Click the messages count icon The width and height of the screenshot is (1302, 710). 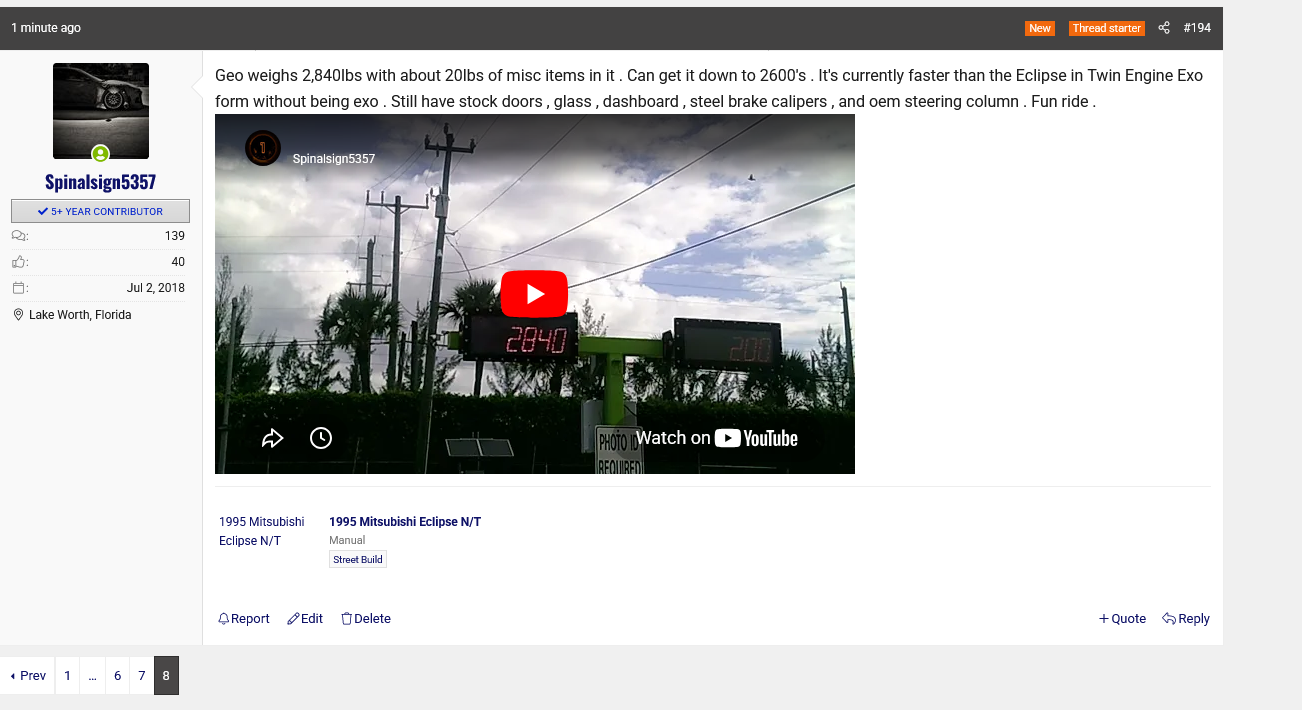[19, 236]
